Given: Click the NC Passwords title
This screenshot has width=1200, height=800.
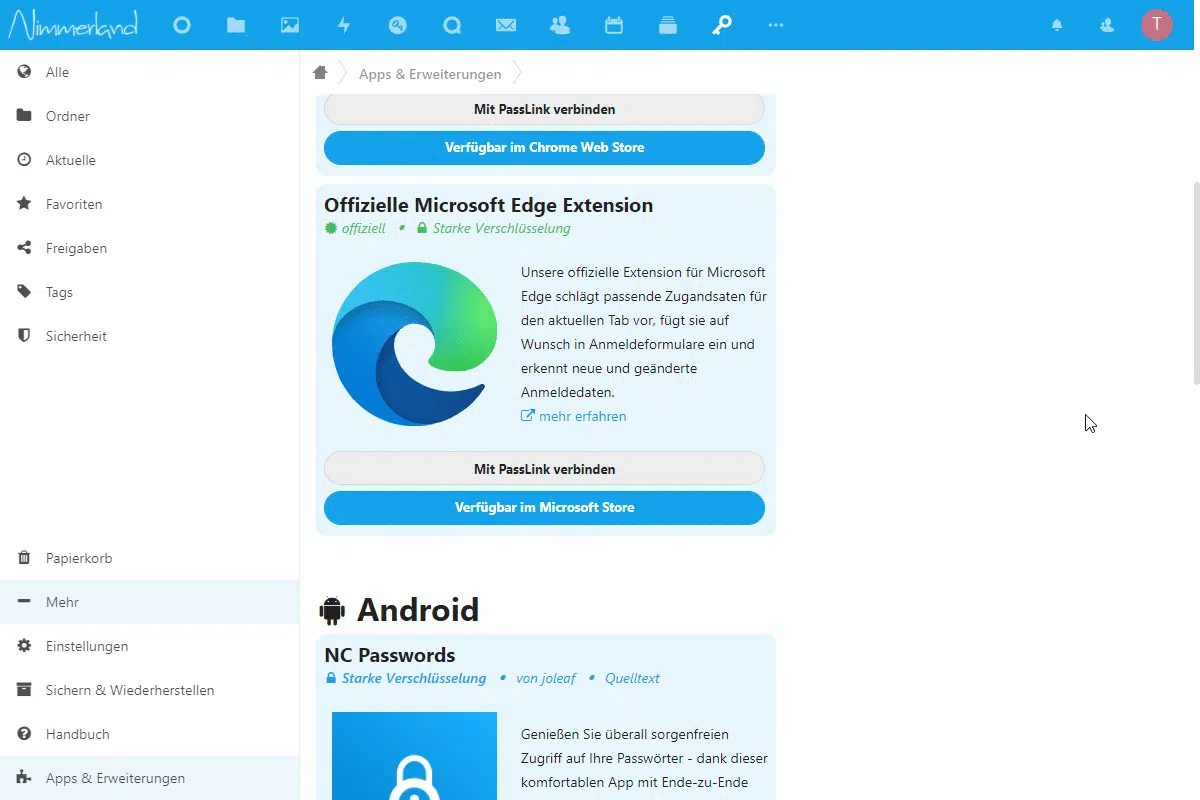Looking at the screenshot, I should click(x=390, y=655).
